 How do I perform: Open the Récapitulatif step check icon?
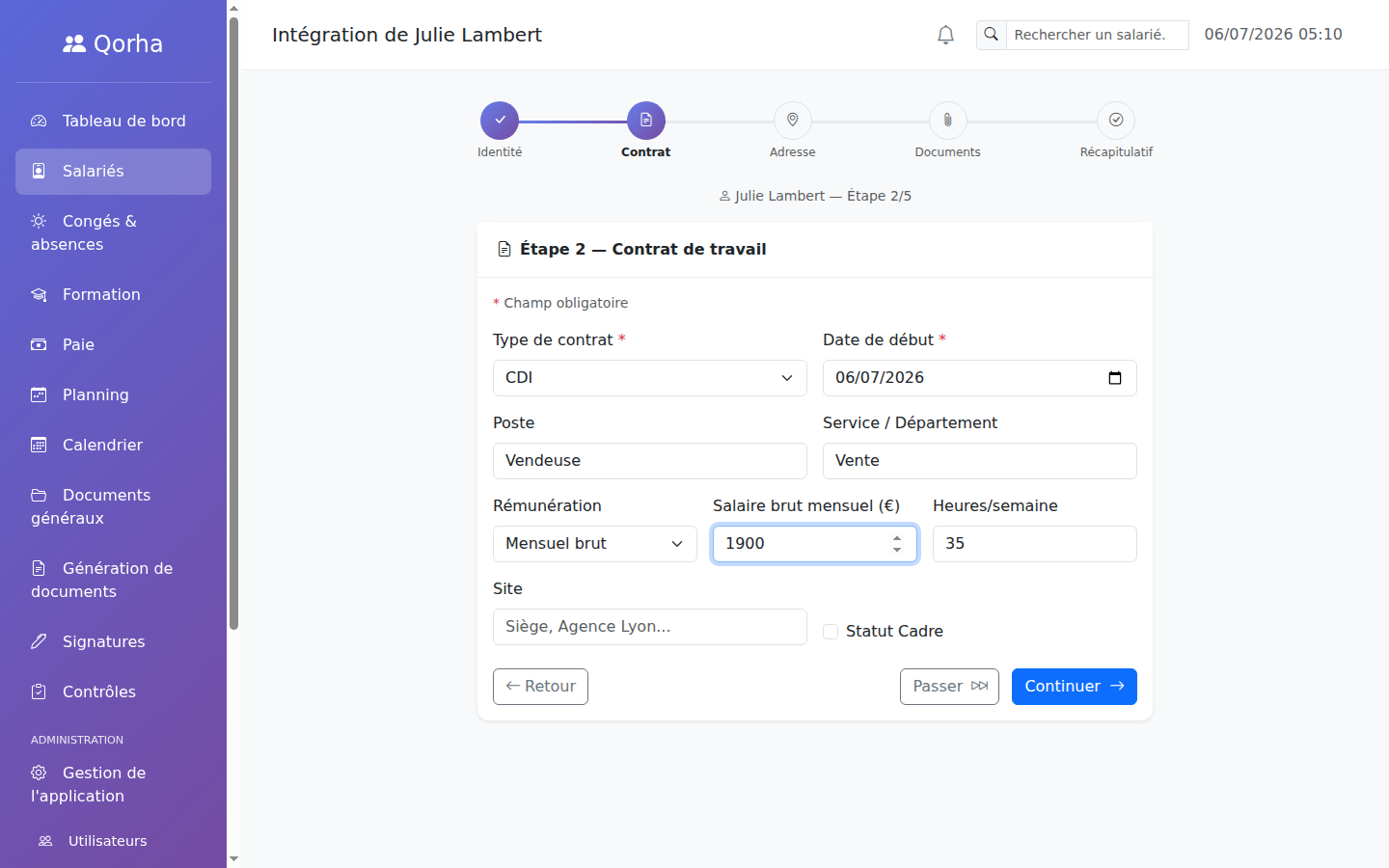tap(1116, 121)
